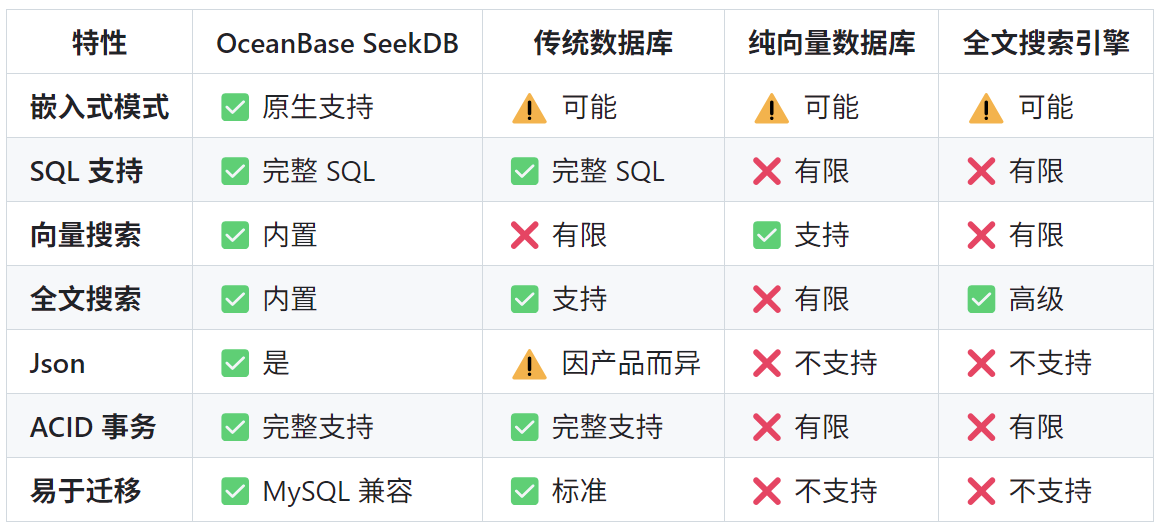
Task: Click the green check beside 原生支持
Action: tap(235, 107)
